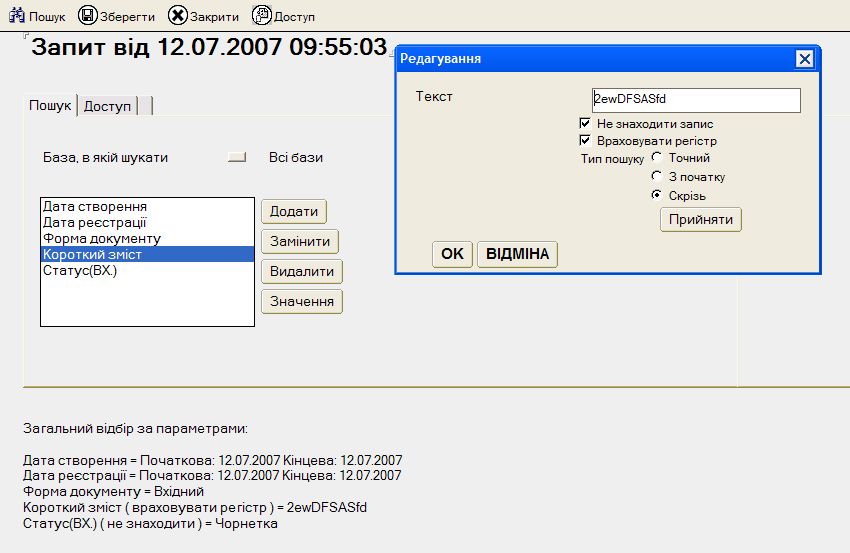Select the Точний search type radio
This screenshot has width=850, height=553.
click(x=657, y=157)
